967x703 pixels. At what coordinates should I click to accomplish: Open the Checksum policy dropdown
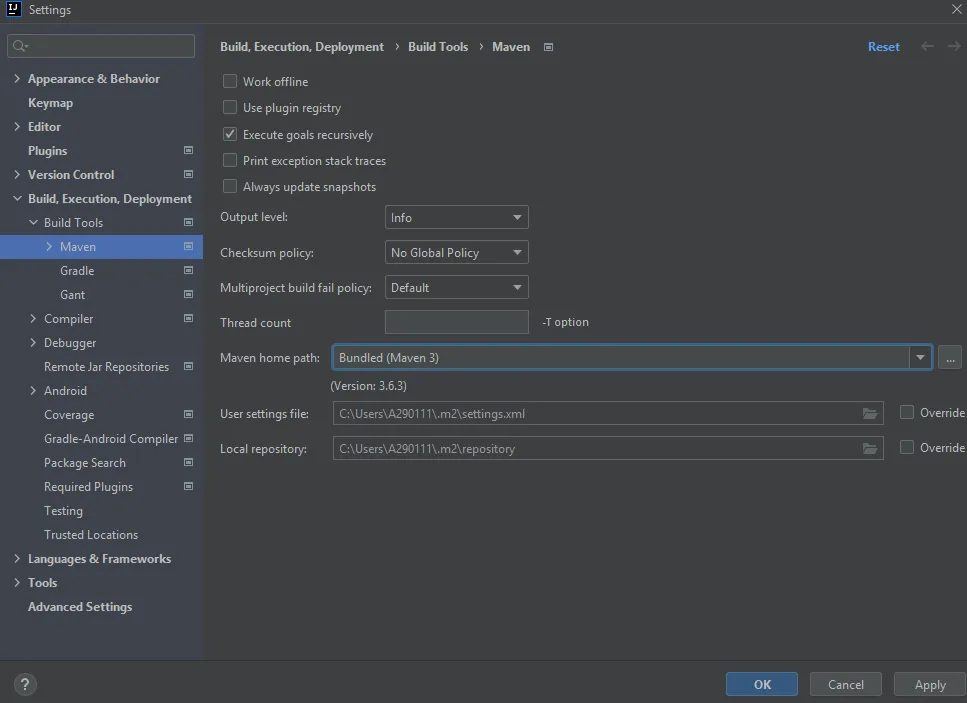coord(456,252)
